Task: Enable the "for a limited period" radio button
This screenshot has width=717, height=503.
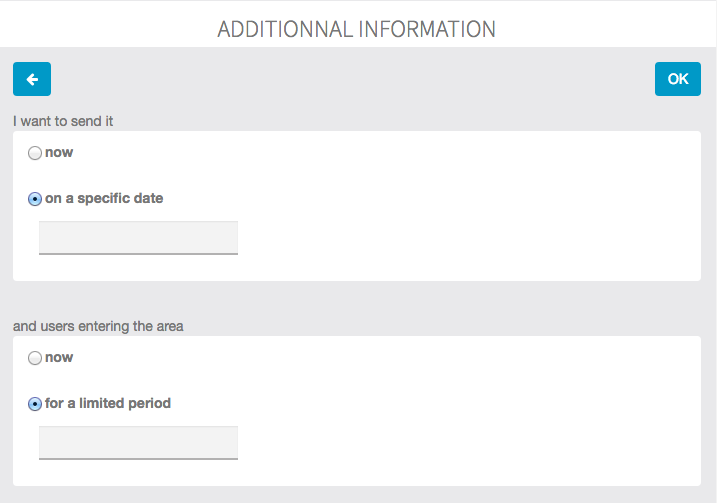Action: point(35,404)
